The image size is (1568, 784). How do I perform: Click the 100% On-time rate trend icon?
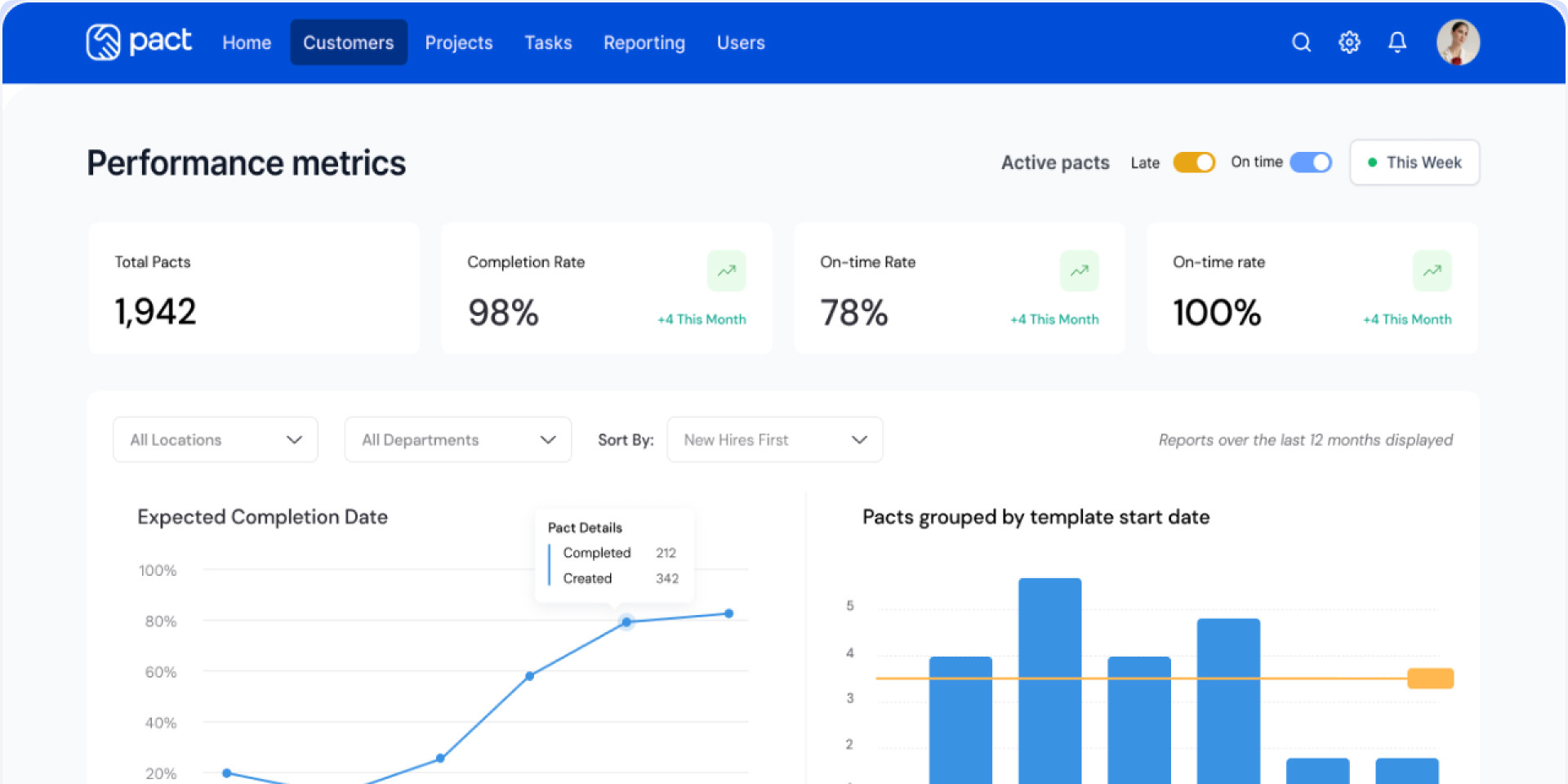[x=1432, y=271]
